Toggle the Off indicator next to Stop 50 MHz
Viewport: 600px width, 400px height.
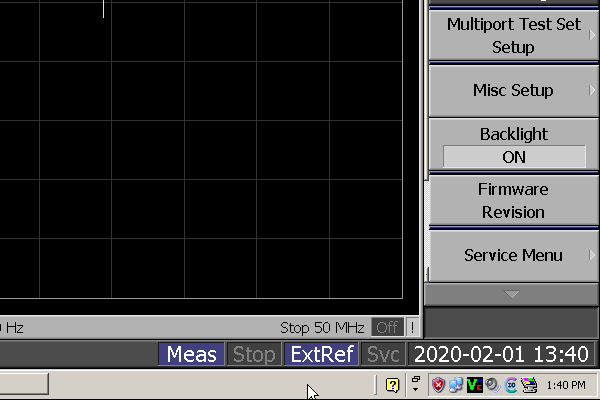point(387,327)
